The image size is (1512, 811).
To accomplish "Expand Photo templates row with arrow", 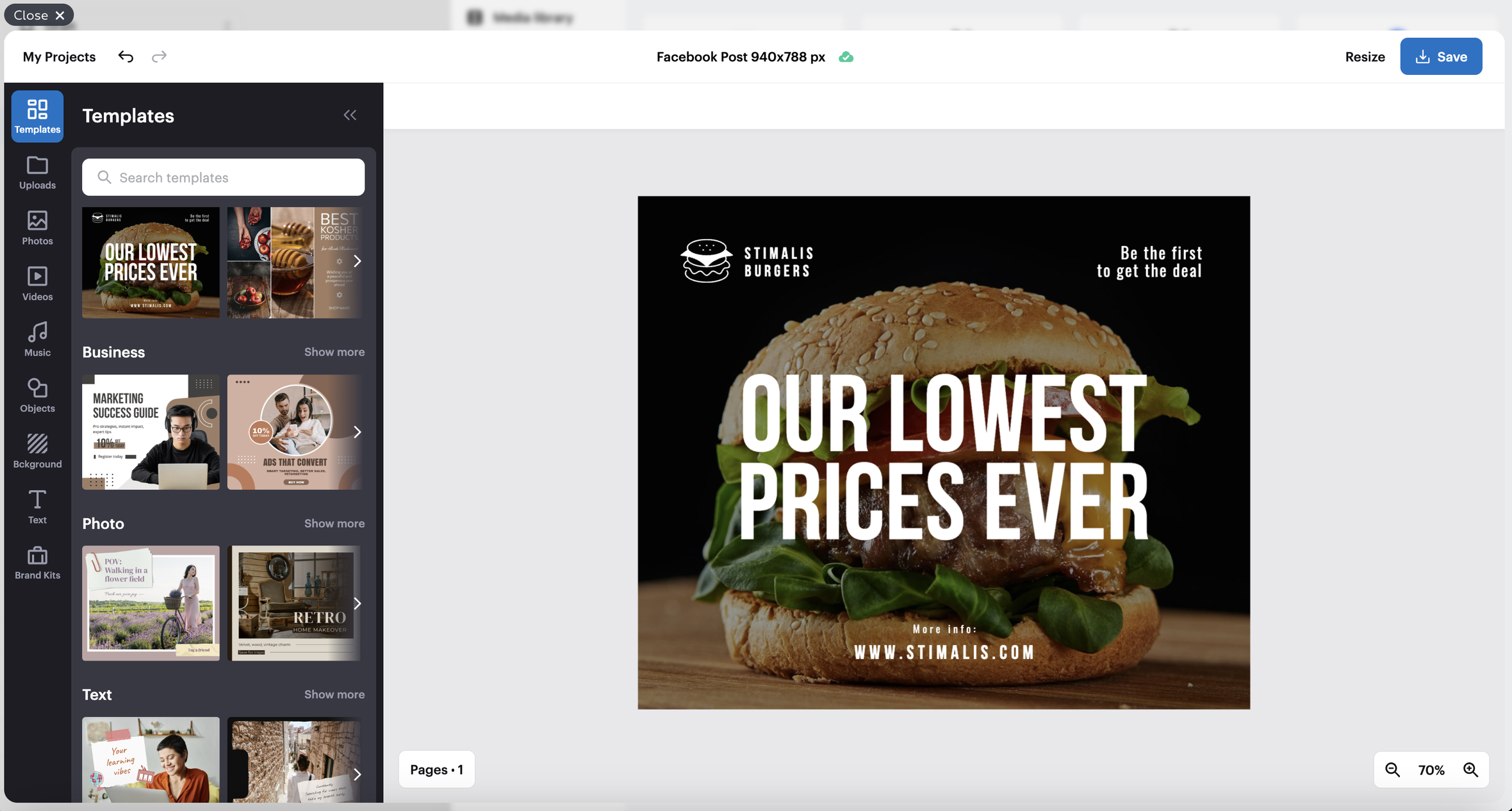I will pos(357,603).
